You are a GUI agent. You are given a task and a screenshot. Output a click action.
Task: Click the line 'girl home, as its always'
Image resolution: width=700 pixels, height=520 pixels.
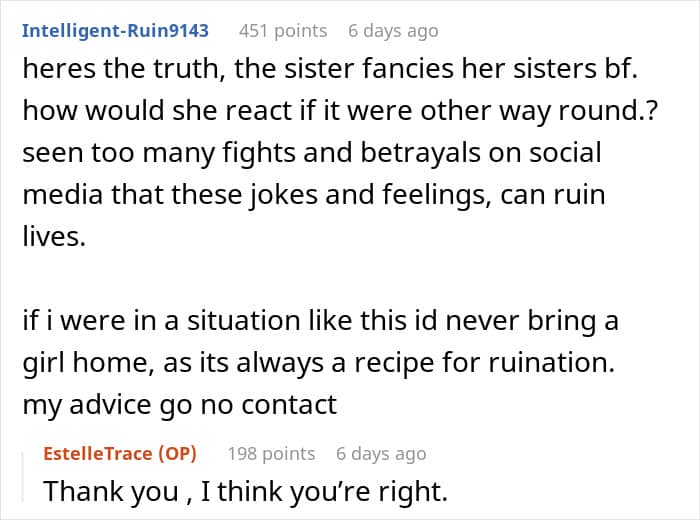coord(319,363)
